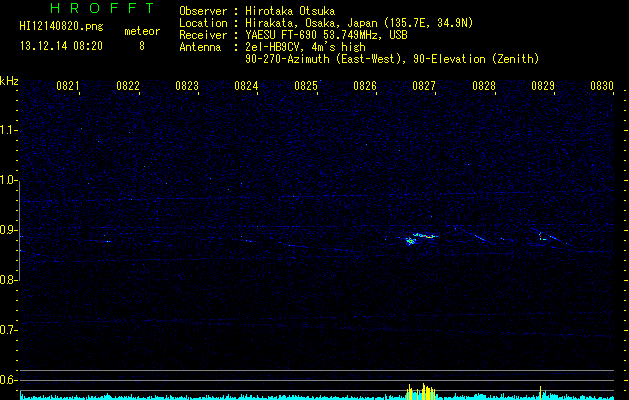Select the filename HI12140820.png
Viewport: 629px width, 400px height.
[x=61, y=27]
